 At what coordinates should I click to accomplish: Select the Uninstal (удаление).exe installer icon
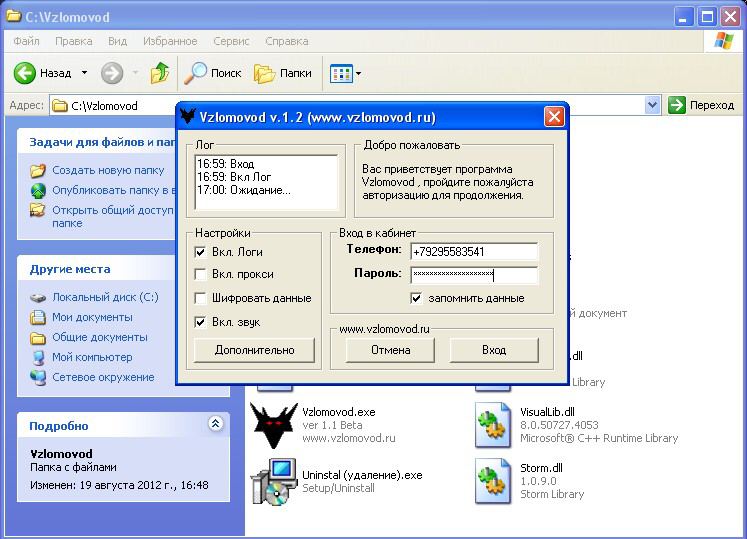point(273,481)
